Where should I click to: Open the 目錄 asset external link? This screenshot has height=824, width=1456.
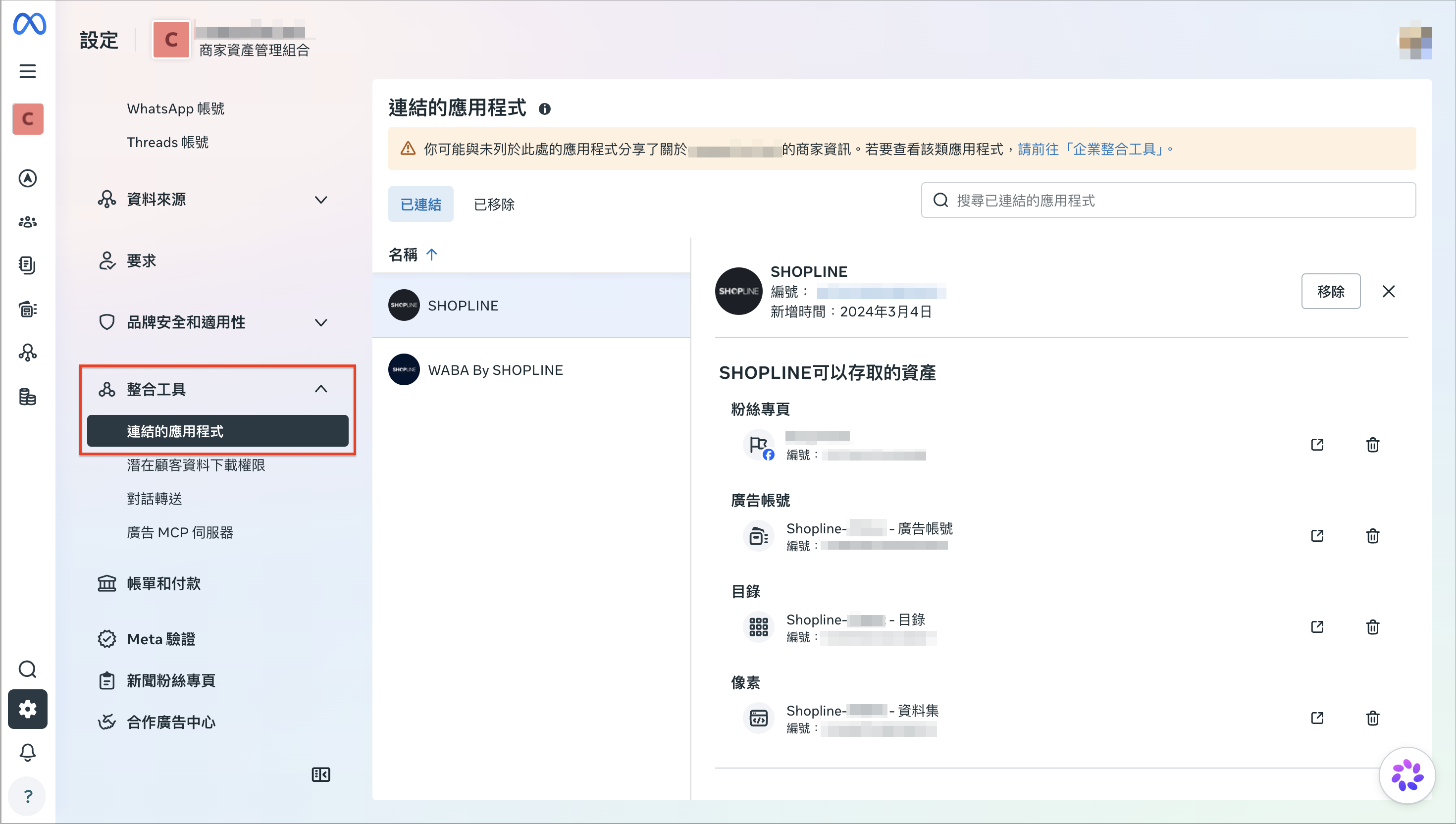(1317, 626)
